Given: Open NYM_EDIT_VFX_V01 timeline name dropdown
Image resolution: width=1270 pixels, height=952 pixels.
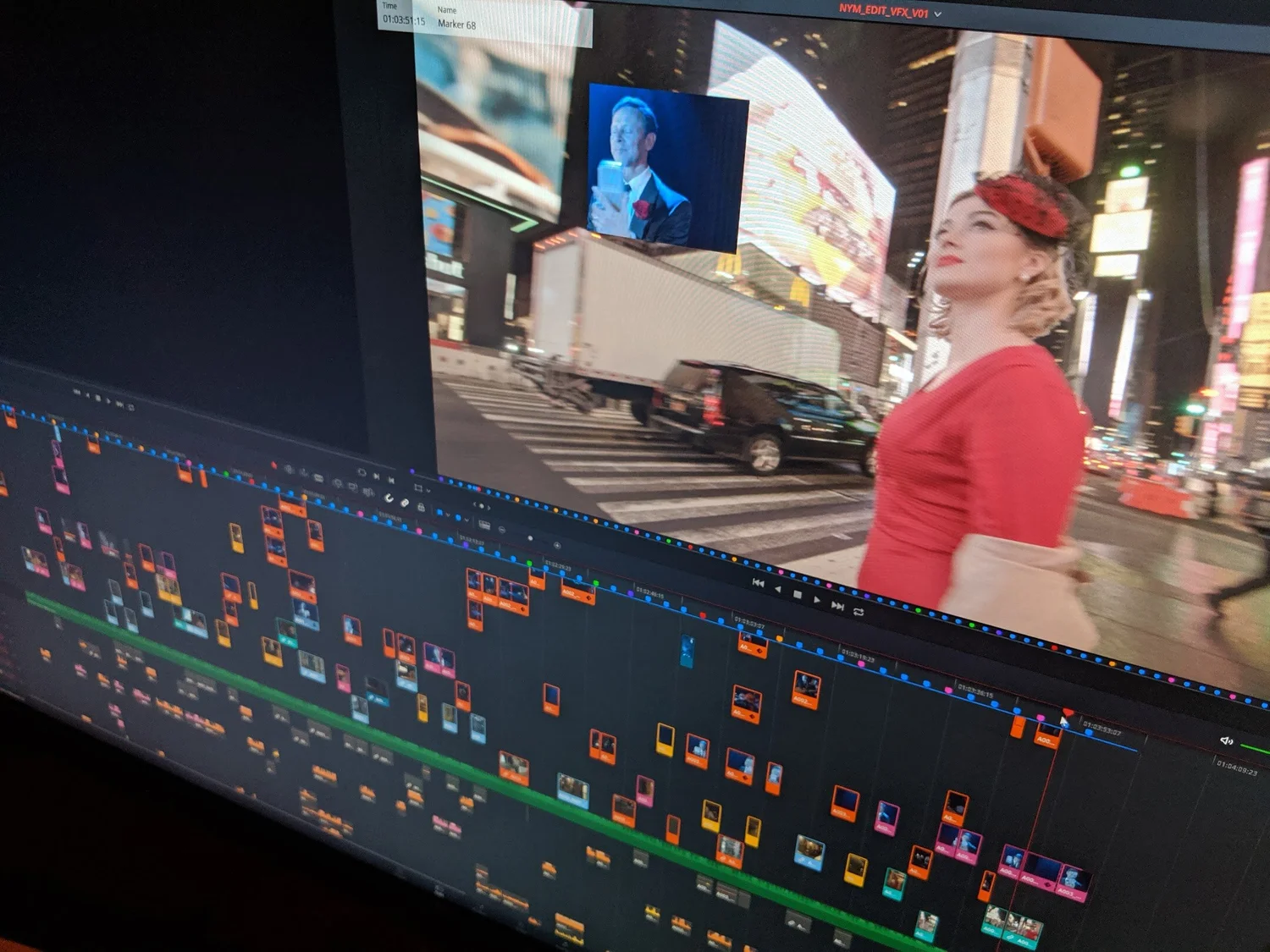Looking at the screenshot, I should 938,14.
